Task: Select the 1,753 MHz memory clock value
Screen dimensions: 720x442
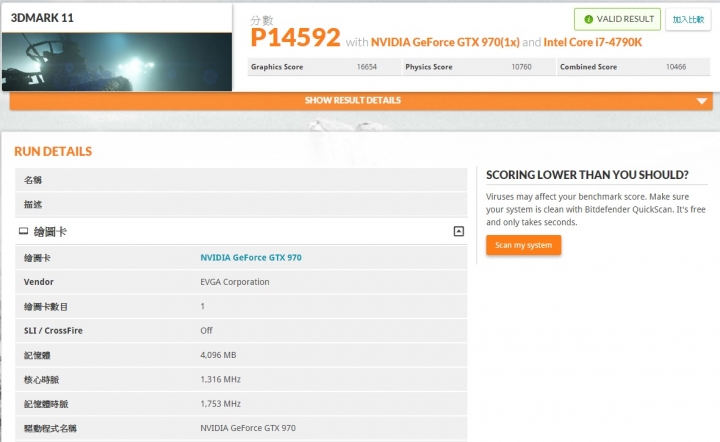Action: click(x=220, y=403)
